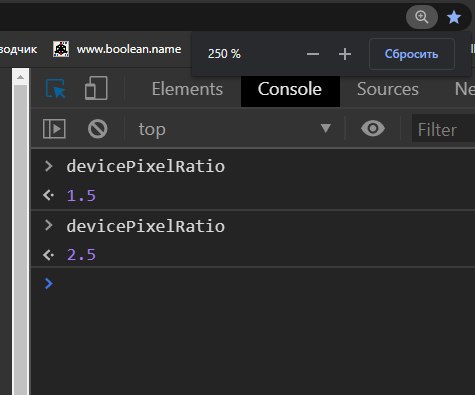Open the top context dropdown
475x395 pixels.
pyautogui.click(x=234, y=129)
